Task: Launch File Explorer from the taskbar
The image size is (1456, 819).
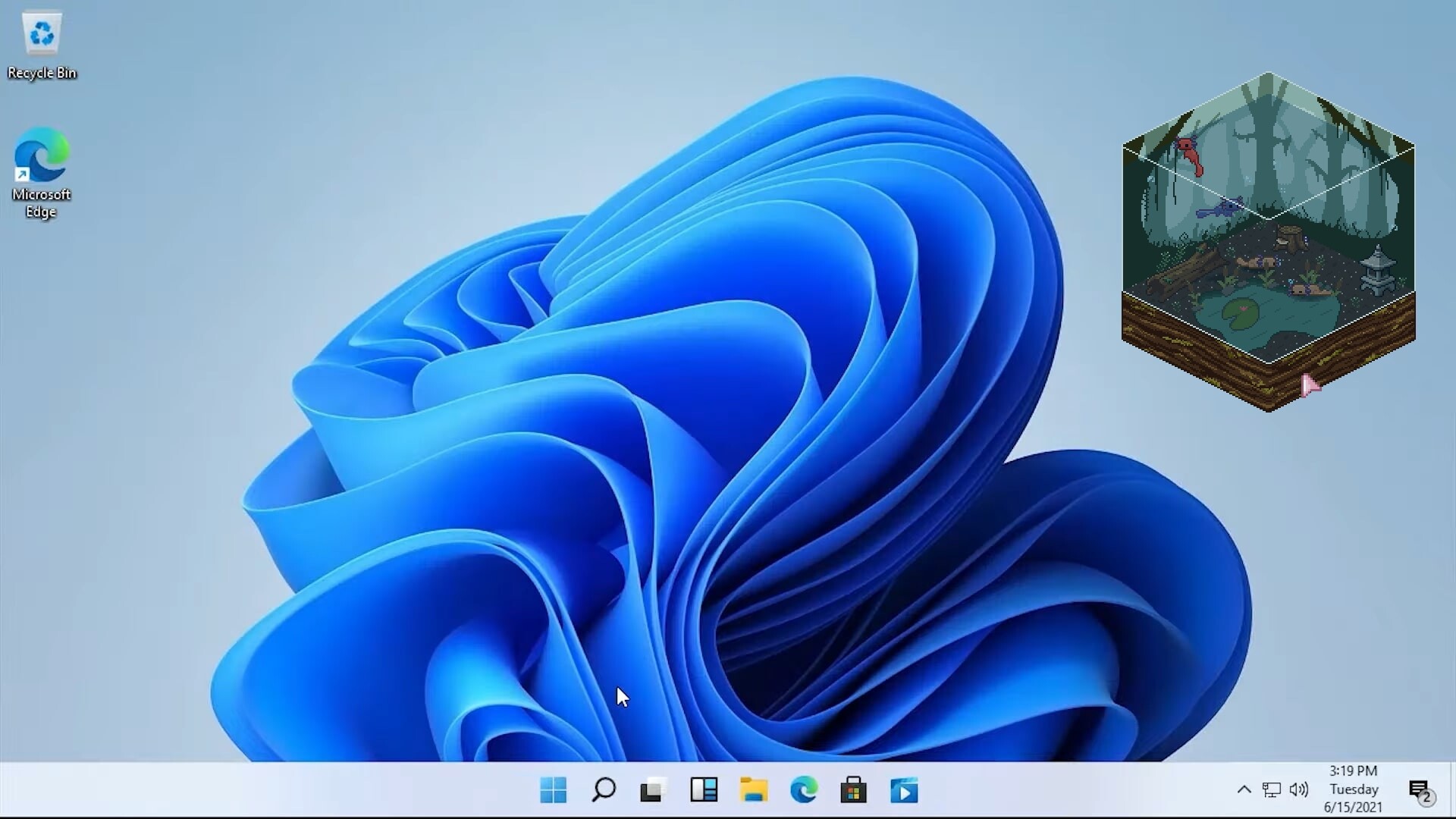Action: (754, 790)
